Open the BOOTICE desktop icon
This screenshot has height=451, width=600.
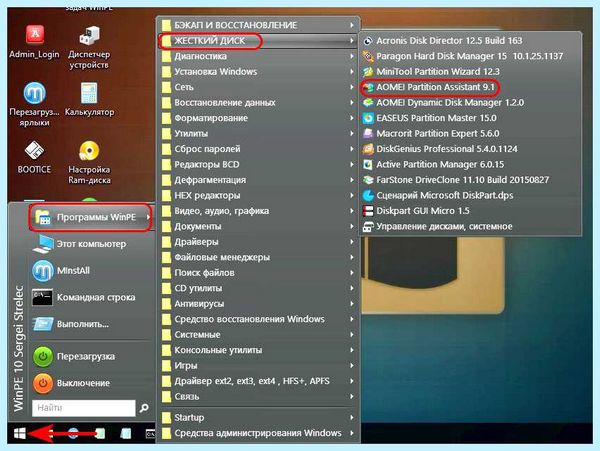pos(34,157)
